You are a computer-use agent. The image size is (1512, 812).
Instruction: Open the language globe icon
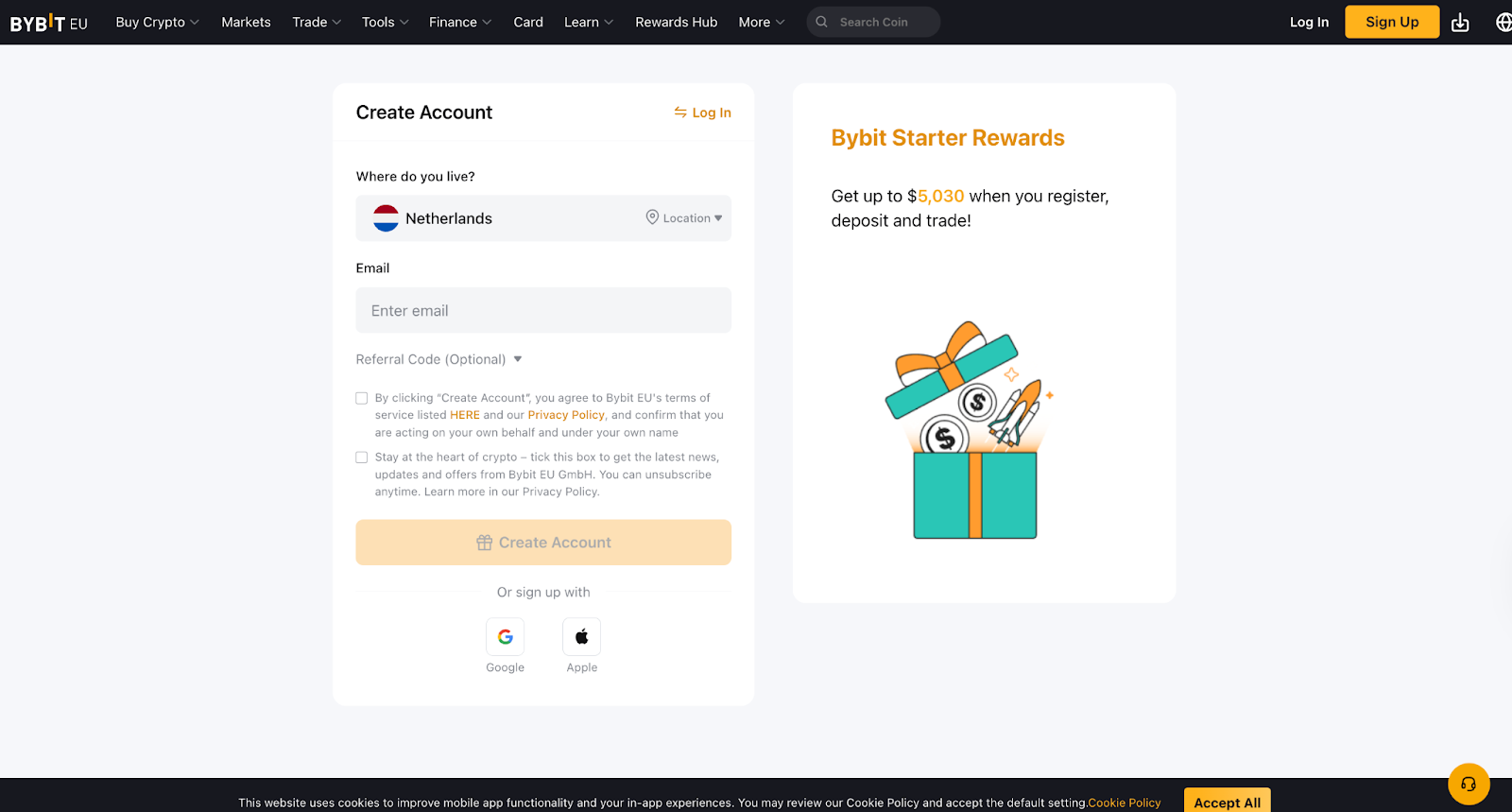pyautogui.click(x=1503, y=23)
